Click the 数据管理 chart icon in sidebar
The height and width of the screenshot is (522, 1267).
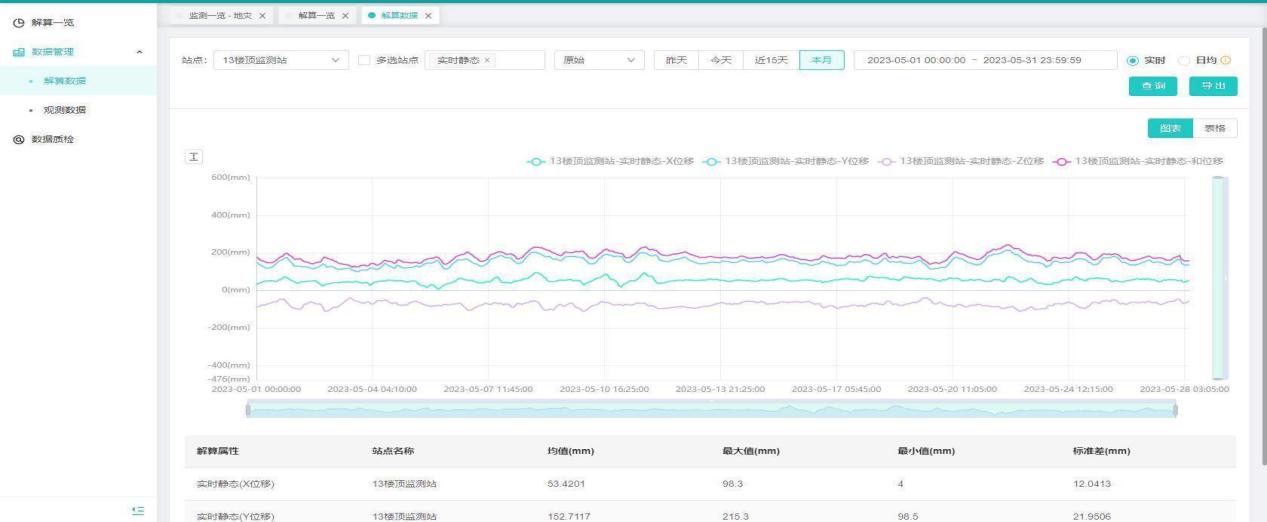[x=18, y=51]
